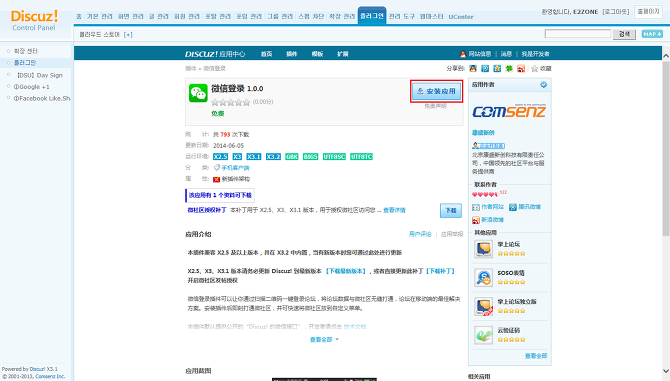Click the [+] next to cloud store
Screen dimensions: 670x381
click(128, 35)
